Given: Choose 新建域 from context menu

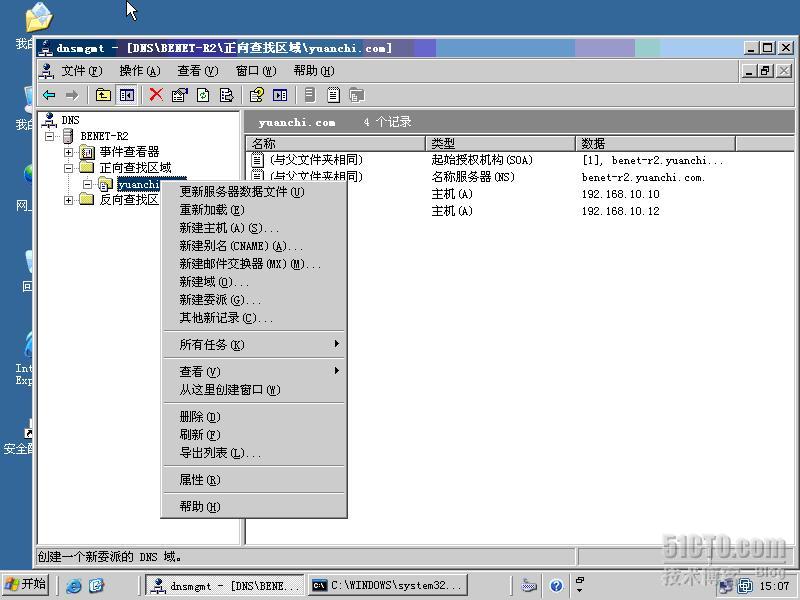Looking at the screenshot, I should point(254,282).
